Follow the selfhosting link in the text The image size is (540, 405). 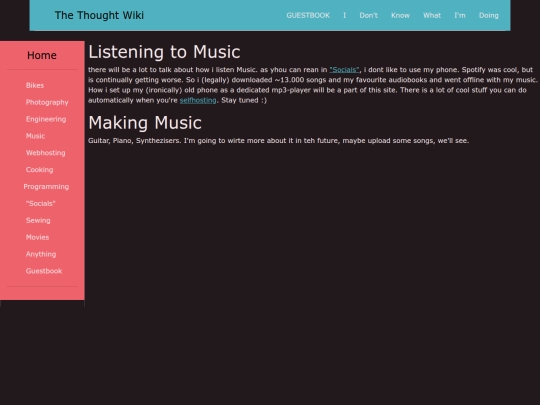[x=198, y=100]
